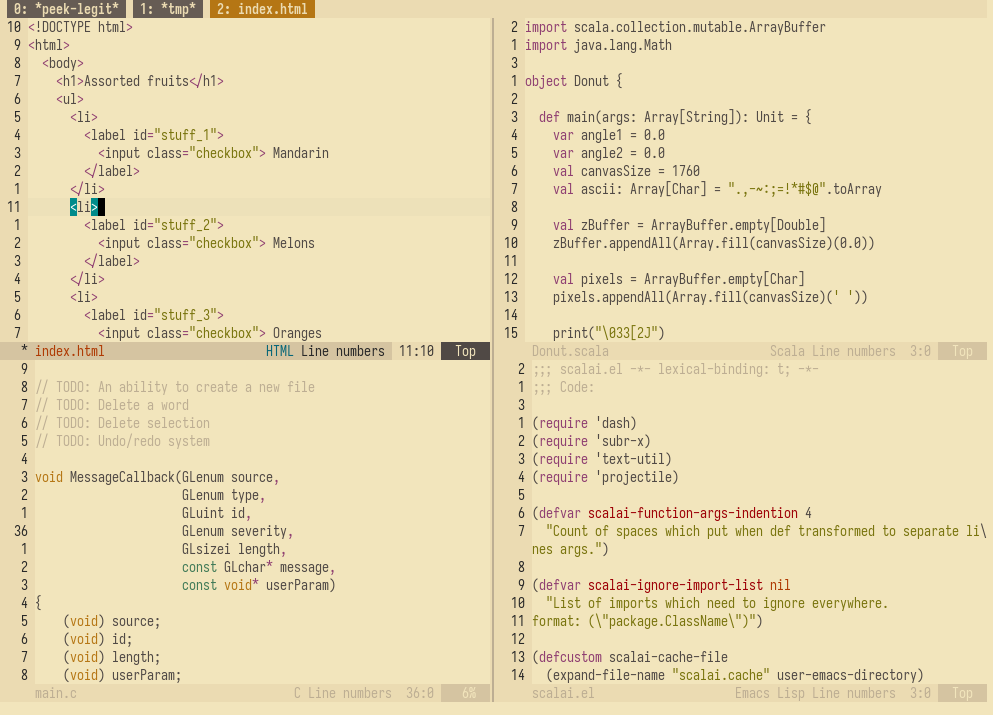
Task: Open the HTML major mode menu
Action: (279, 351)
